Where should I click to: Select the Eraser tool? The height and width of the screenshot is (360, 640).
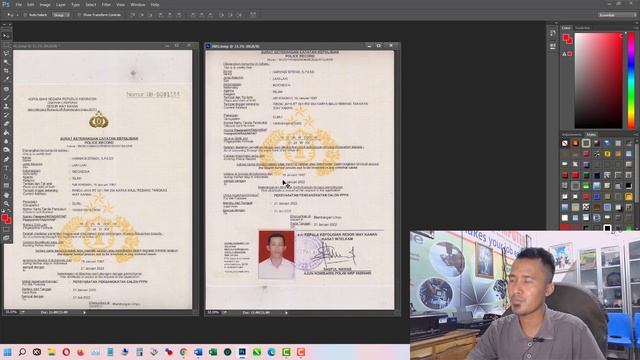pyautogui.click(x=6, y=124)
